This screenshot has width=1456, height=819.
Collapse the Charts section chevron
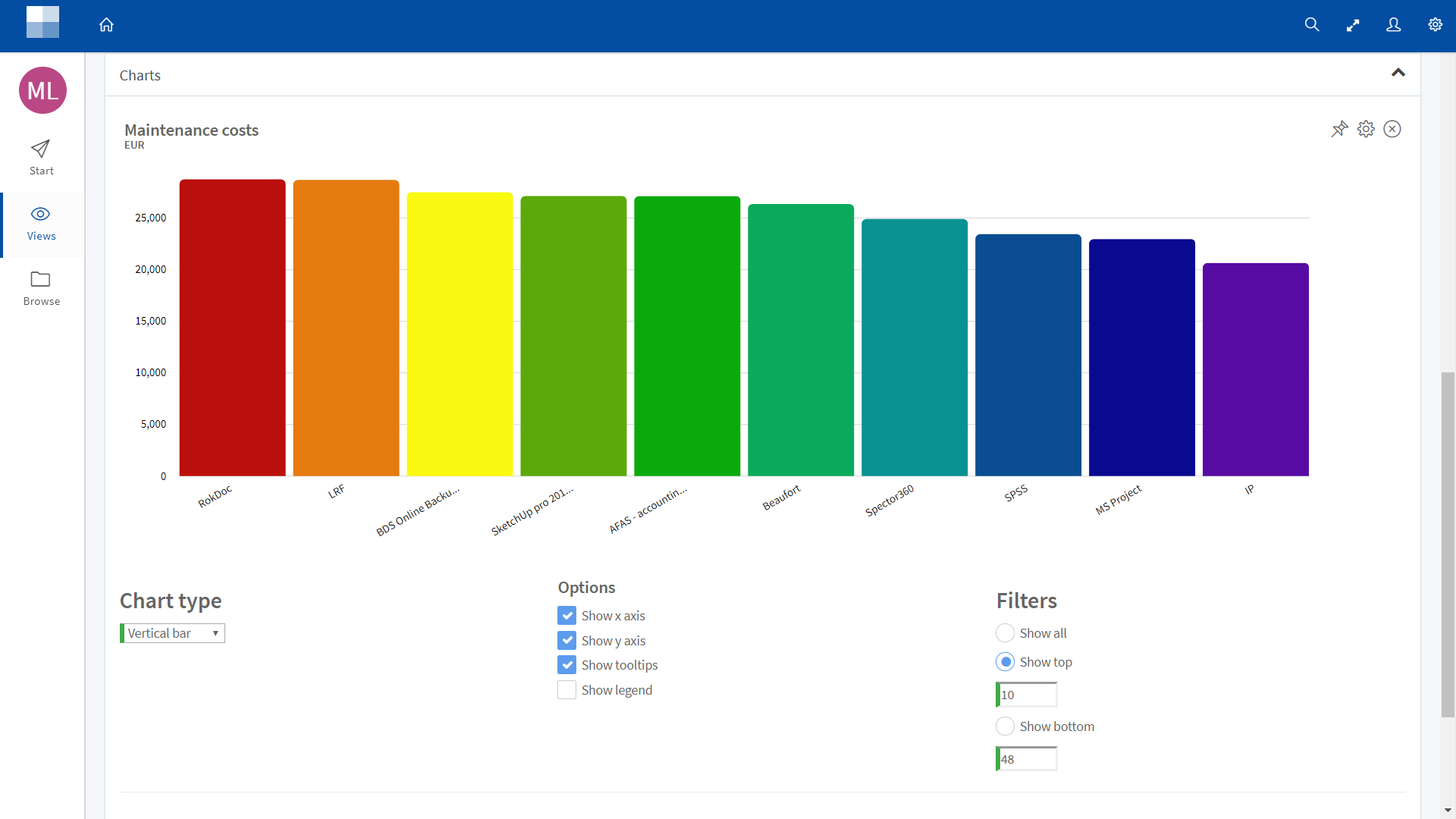1398,73
